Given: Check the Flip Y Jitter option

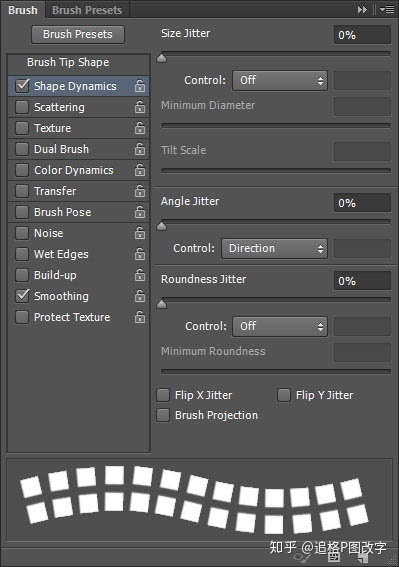Looking at the screenshot, I should [x=284, y=395].
